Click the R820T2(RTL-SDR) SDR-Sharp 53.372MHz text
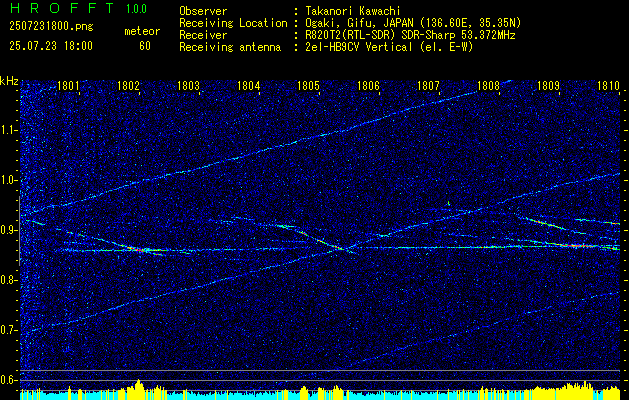Viewport: 629px width, 400px height. click(x=408, y=35)
